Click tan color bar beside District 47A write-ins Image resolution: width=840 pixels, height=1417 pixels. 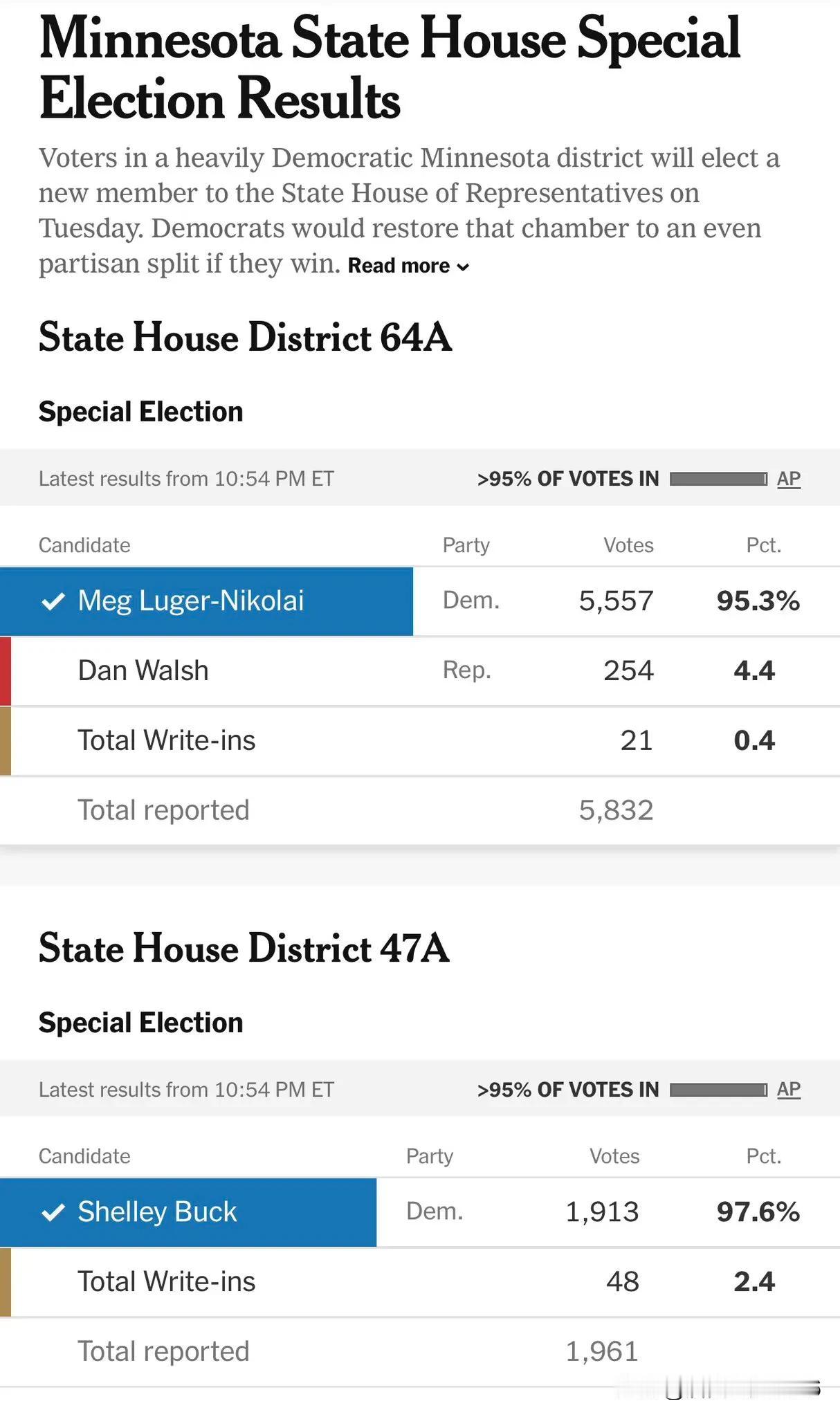[x=6, y=1281]
